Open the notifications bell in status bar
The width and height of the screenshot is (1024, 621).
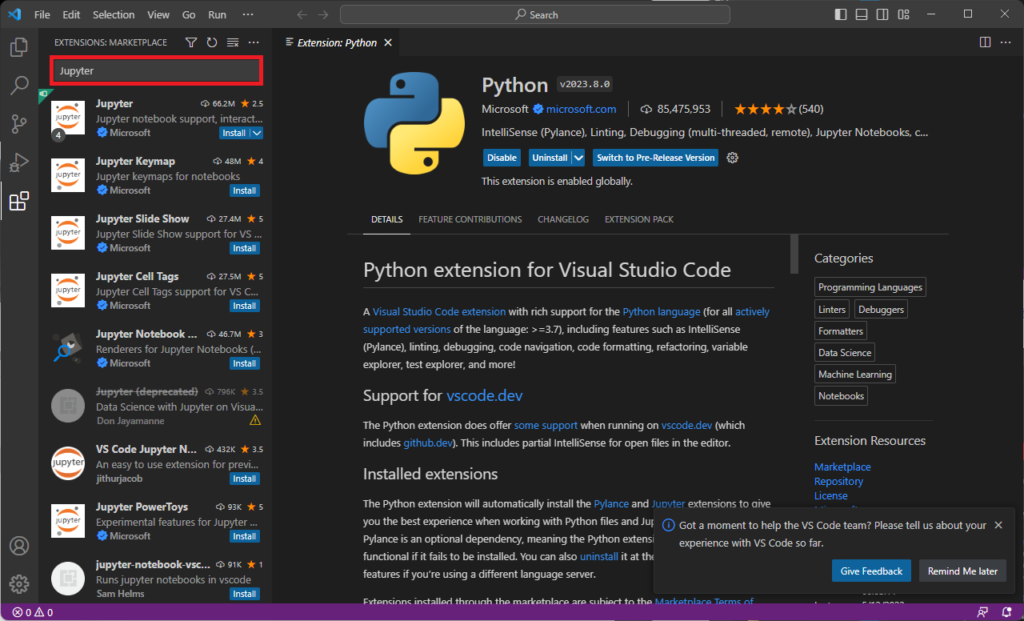coord(1006,613)
